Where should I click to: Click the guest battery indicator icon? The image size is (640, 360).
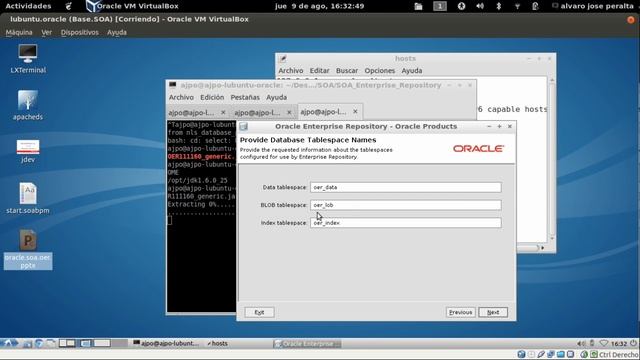click(592, 344)
